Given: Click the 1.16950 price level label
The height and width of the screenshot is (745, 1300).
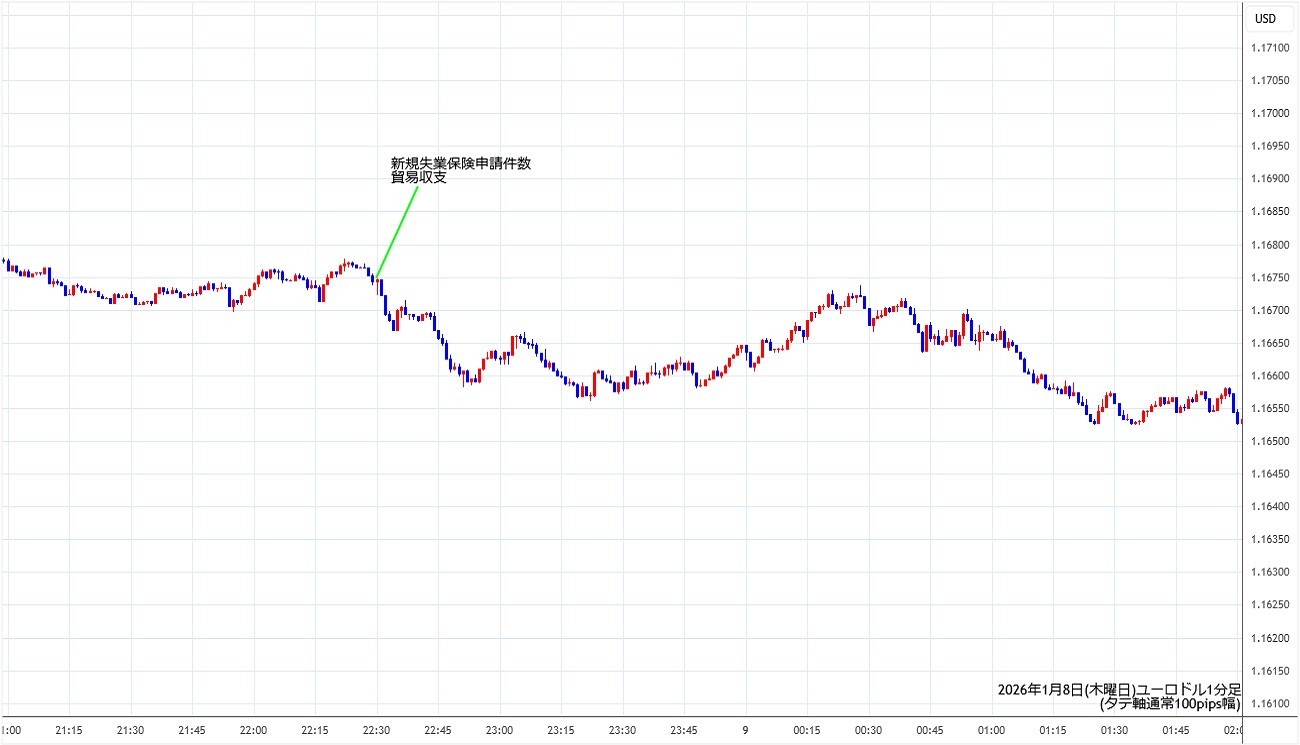Looking at the screenshot, I should (1269, 146).
